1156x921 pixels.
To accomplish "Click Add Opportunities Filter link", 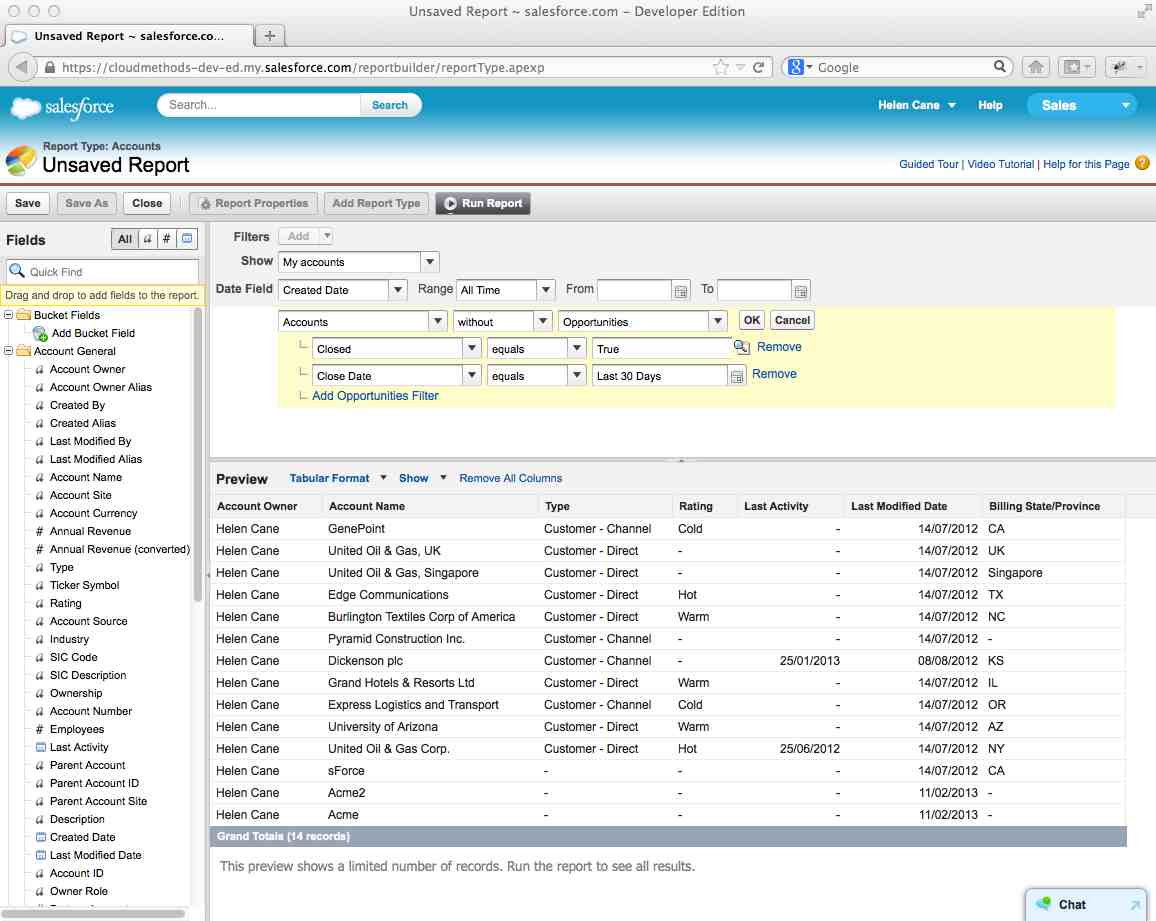I will (375, 395).
